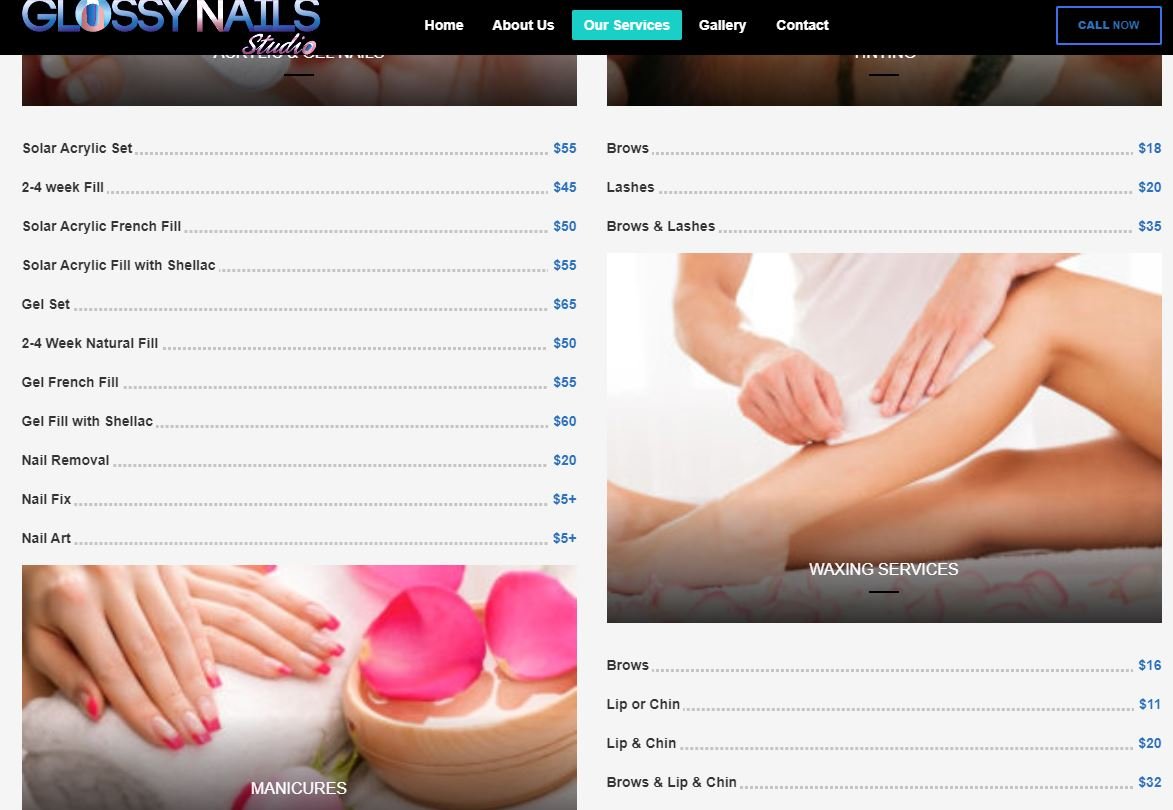Viewport: 1173px width, 810px height.
Task: Click the Lip or Chin waxing item
Action: pos(643,704)
